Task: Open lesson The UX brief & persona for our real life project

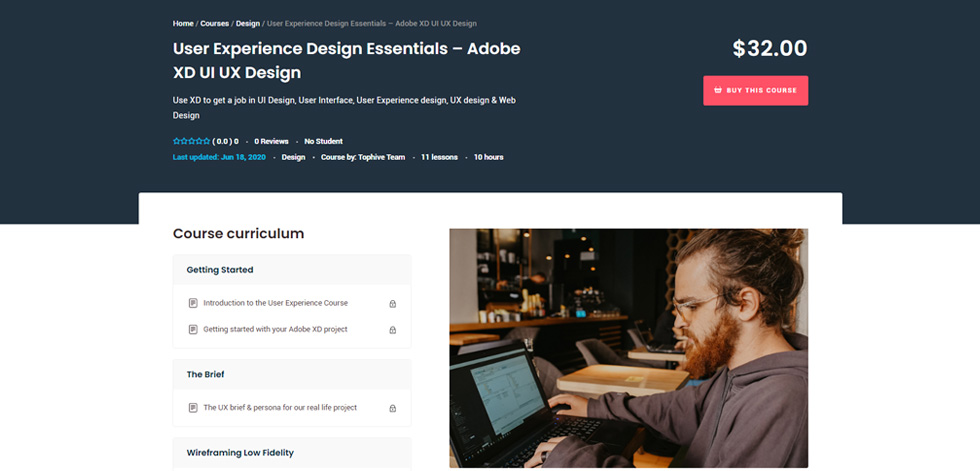Action: click(280, 408)
